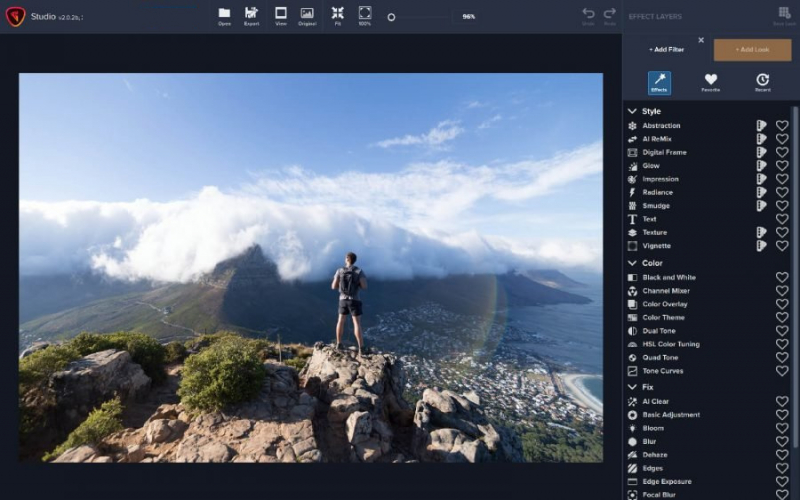Open presets flag for Digital Frame

pyautogui.click(x=761, y=152)
